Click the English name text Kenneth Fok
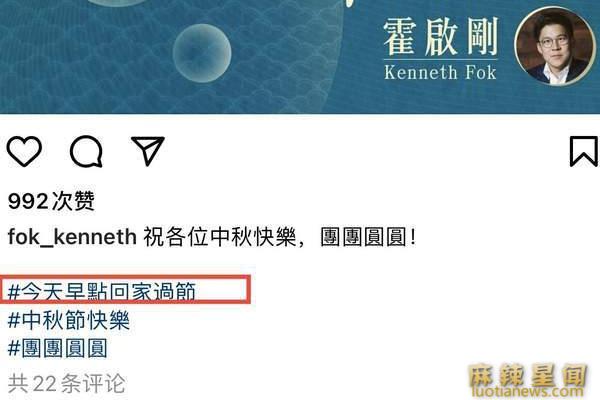This screenshot has width=600, height=400. pyautogui.click(x=440, y=72)
